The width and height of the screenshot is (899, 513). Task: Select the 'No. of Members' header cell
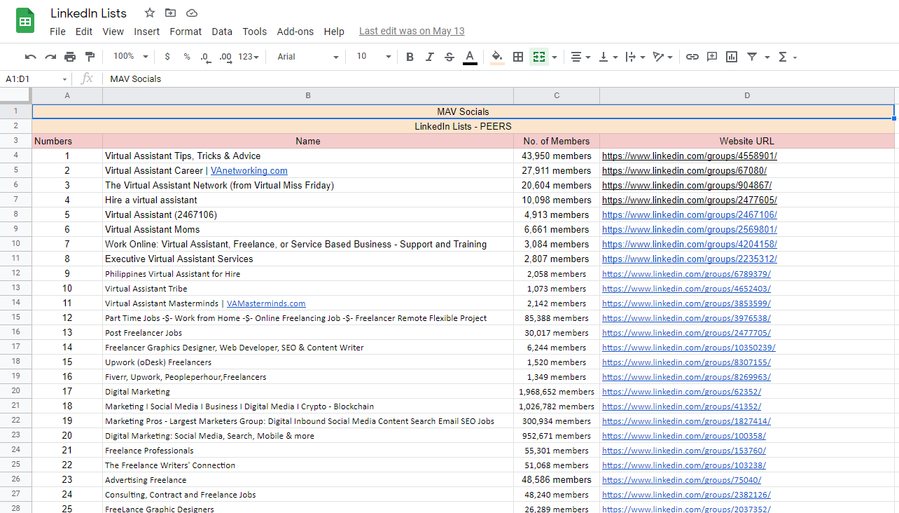tap(557, 141)
